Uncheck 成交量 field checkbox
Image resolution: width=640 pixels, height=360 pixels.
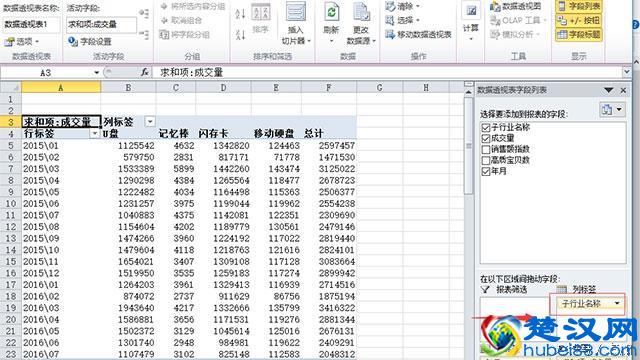(485, 138)
